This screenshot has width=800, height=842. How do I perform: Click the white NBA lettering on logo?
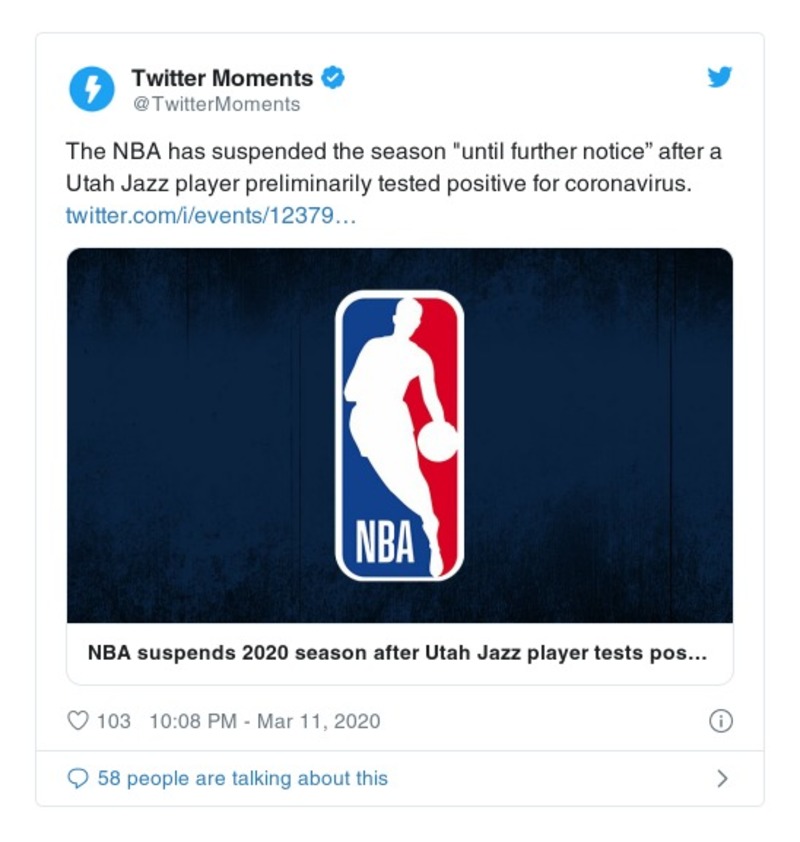point(385,545)
